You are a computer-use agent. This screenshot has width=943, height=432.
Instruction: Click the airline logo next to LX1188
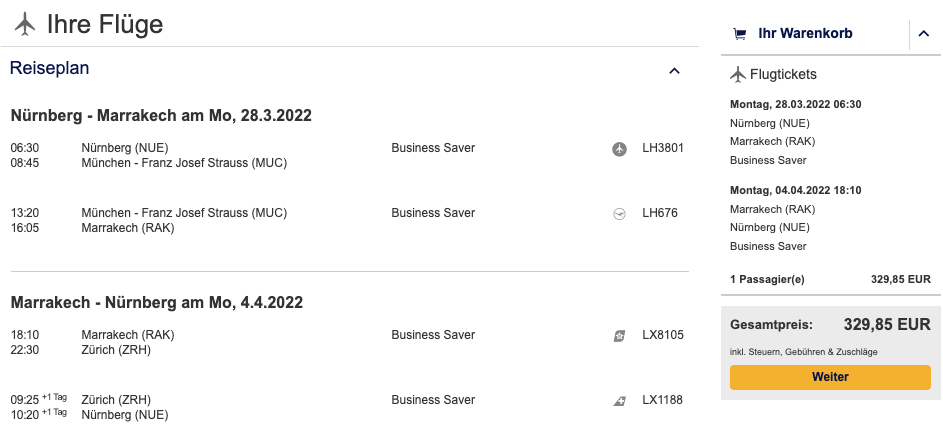[619, 400]
